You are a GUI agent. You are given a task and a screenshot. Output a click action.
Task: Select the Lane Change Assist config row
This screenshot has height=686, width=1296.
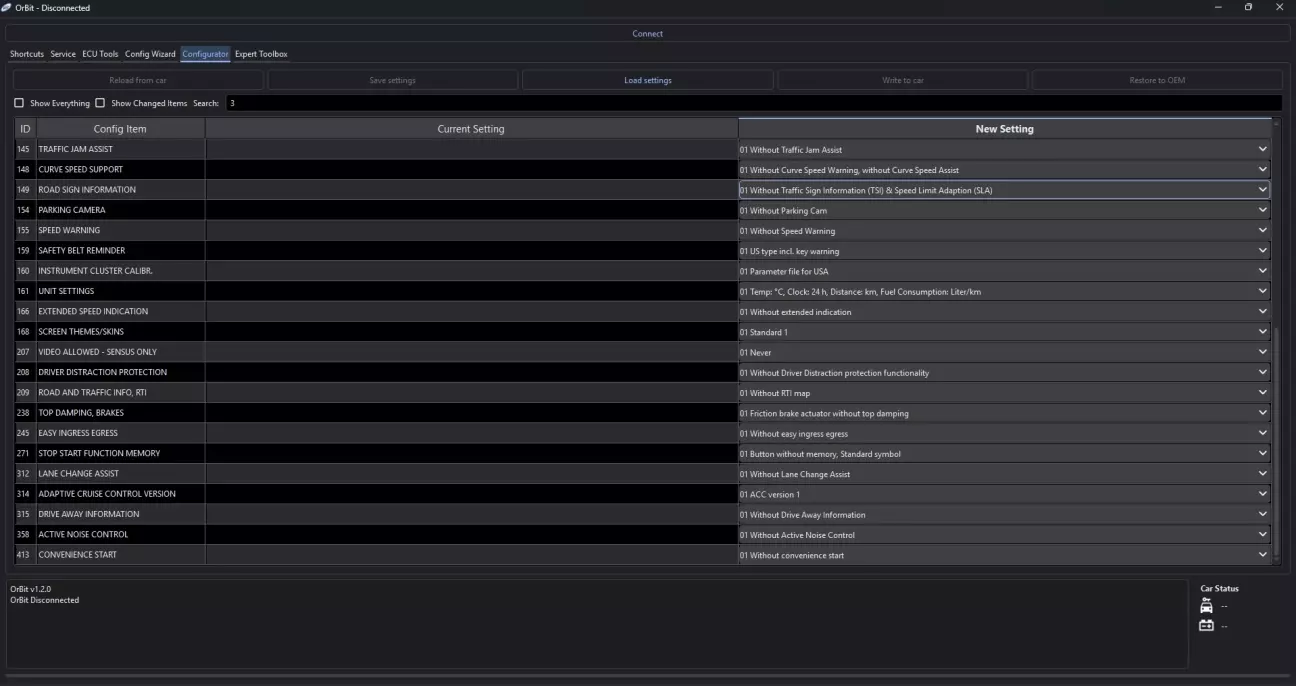(x=120, y=474)
